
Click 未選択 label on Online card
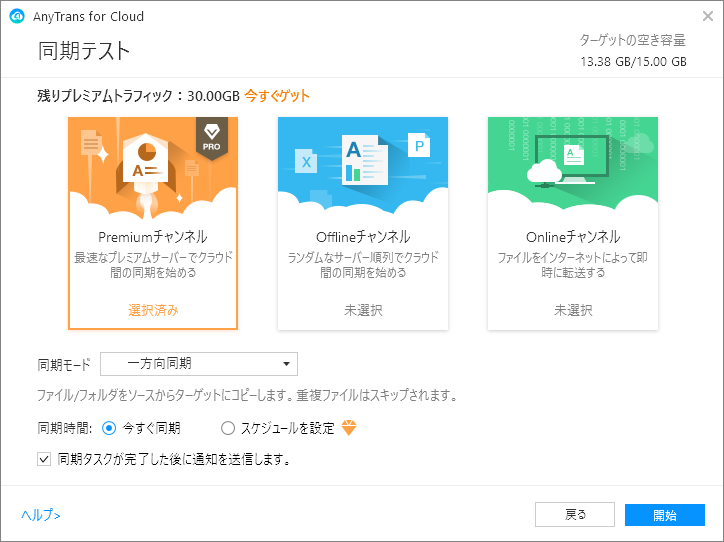pyautogui.click(x=573, y=310)
